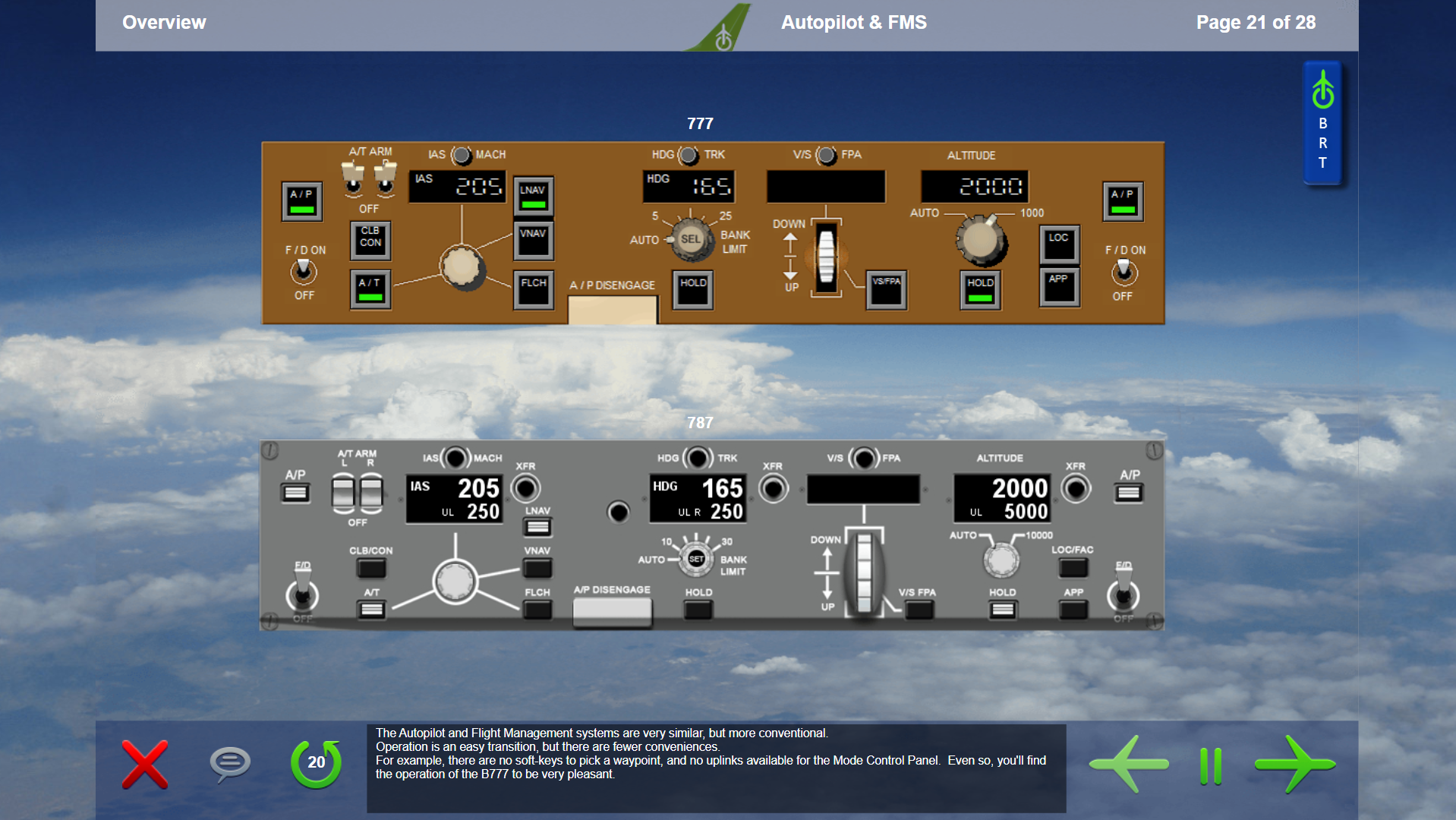Click the 787 HDG/TRK selector button
Image resolution: width=1456 pixels, height=820 pixels.
tap(698, 458)
